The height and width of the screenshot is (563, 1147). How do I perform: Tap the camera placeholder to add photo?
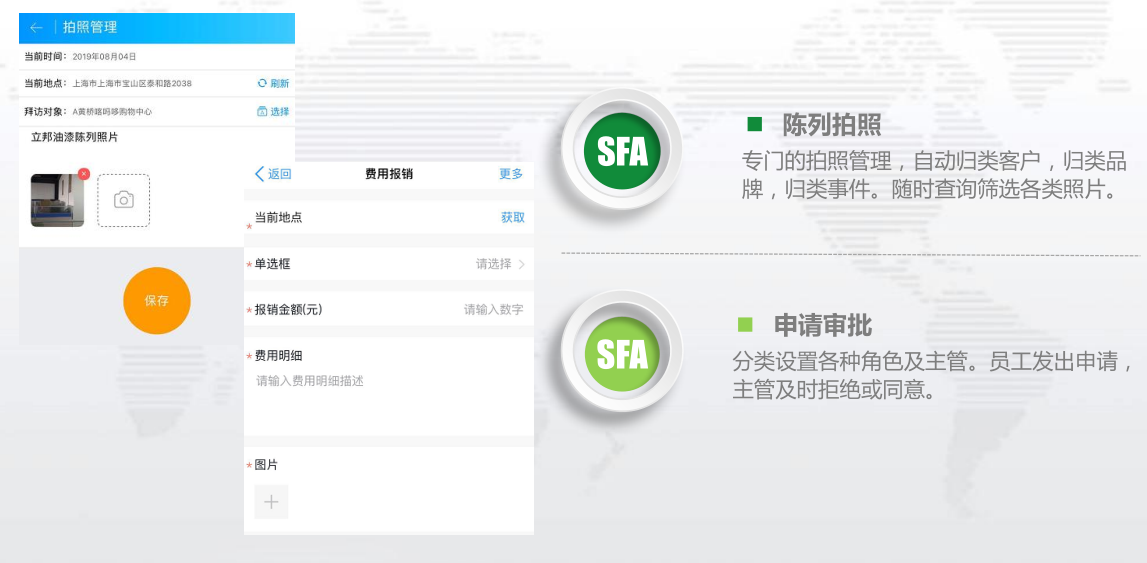tap(123, 200)
